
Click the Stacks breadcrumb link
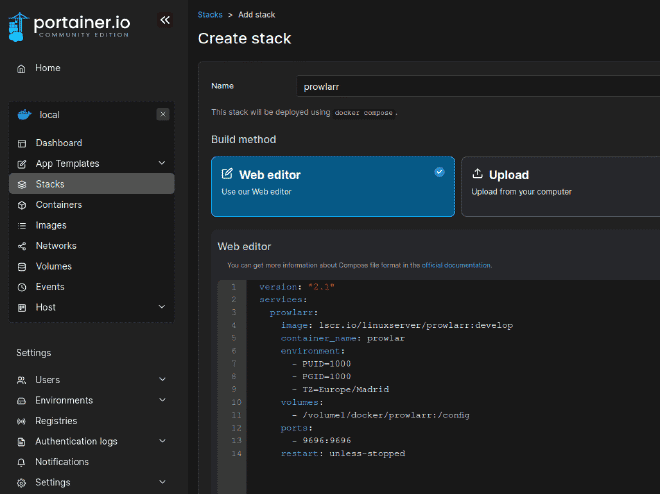210,15
